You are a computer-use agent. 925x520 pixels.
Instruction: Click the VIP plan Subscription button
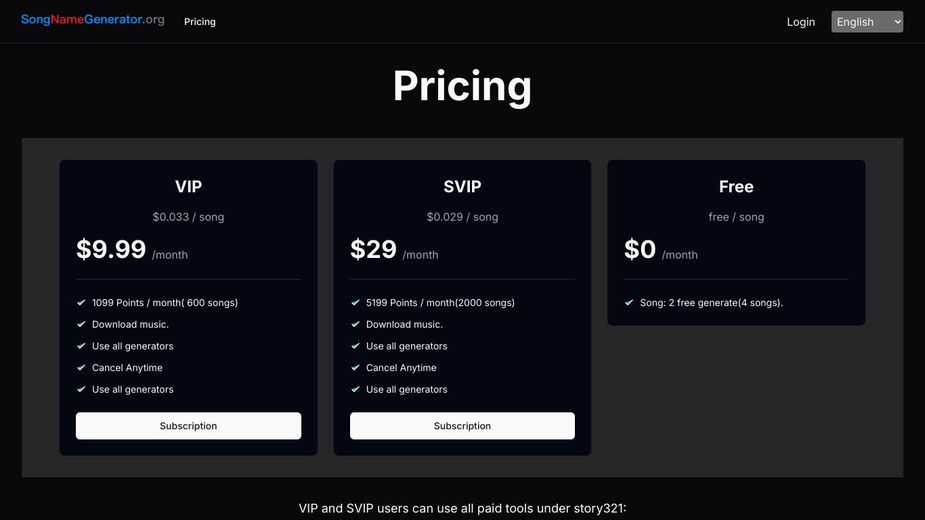(x=188, y=426)
